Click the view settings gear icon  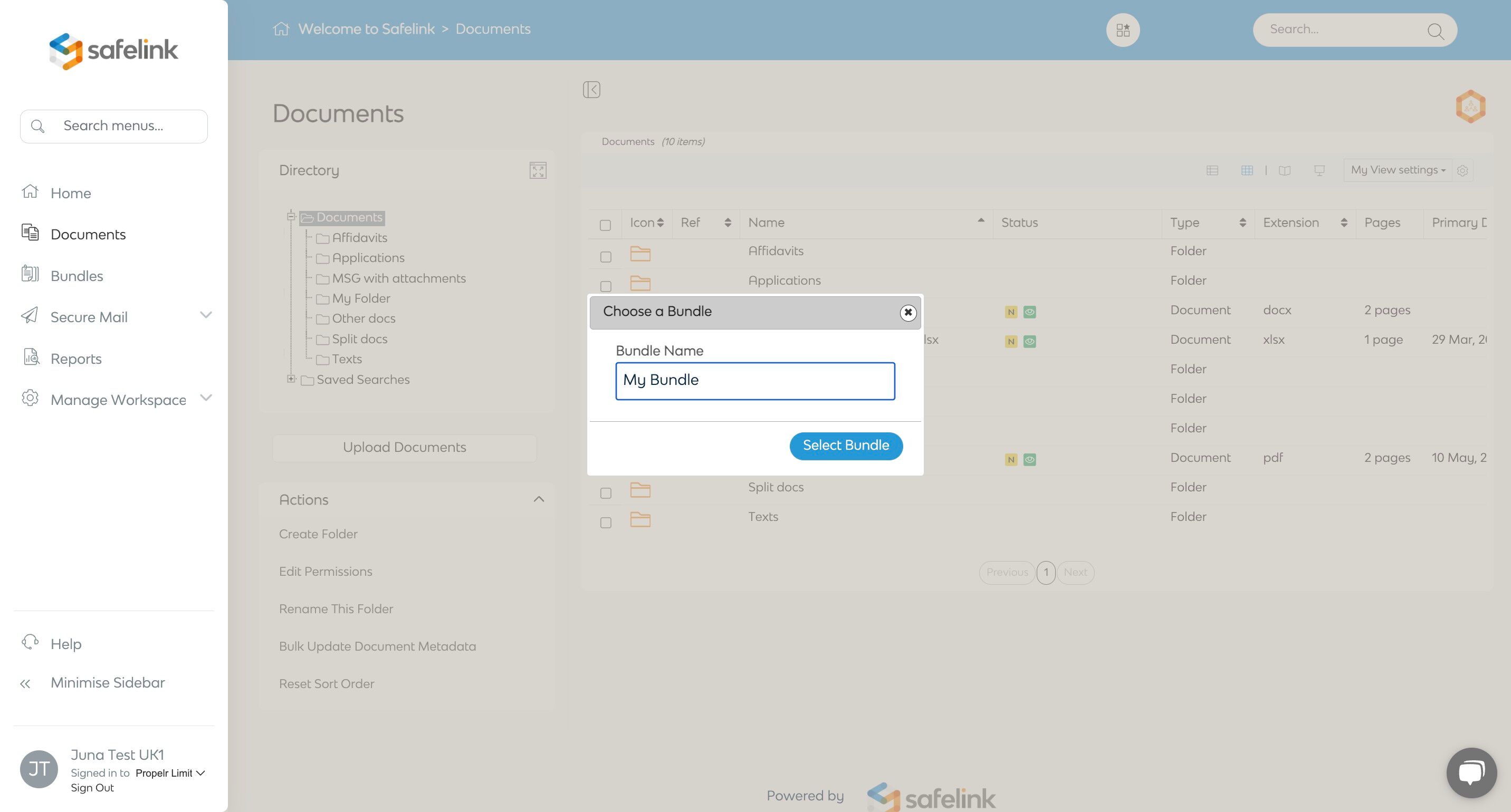tap(1462, 171)
